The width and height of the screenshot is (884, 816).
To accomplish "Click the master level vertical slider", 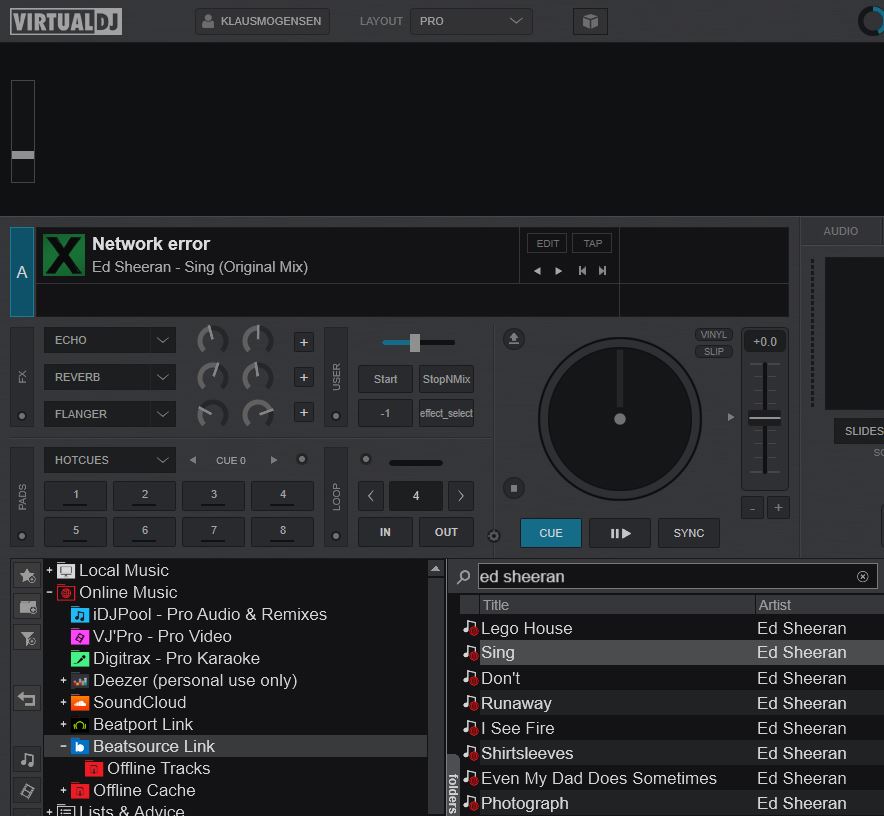I will click(x=23, y=131).
